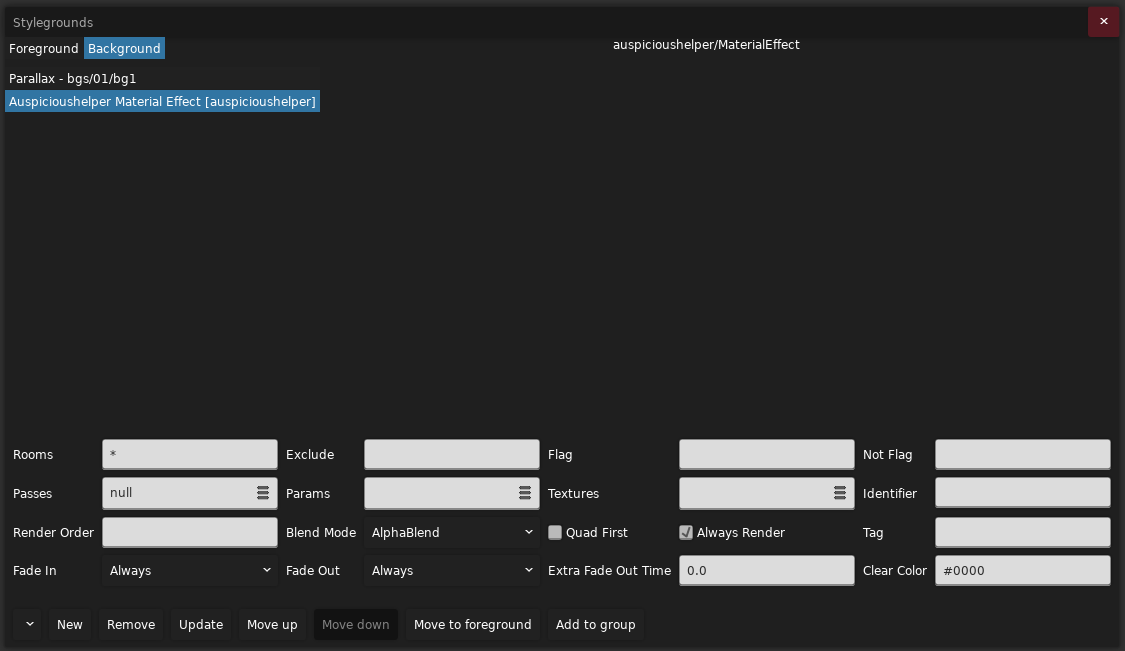Select the Auspicioushelper Material Effect entry
1125x651 pixels.
(x=162, y=102)
